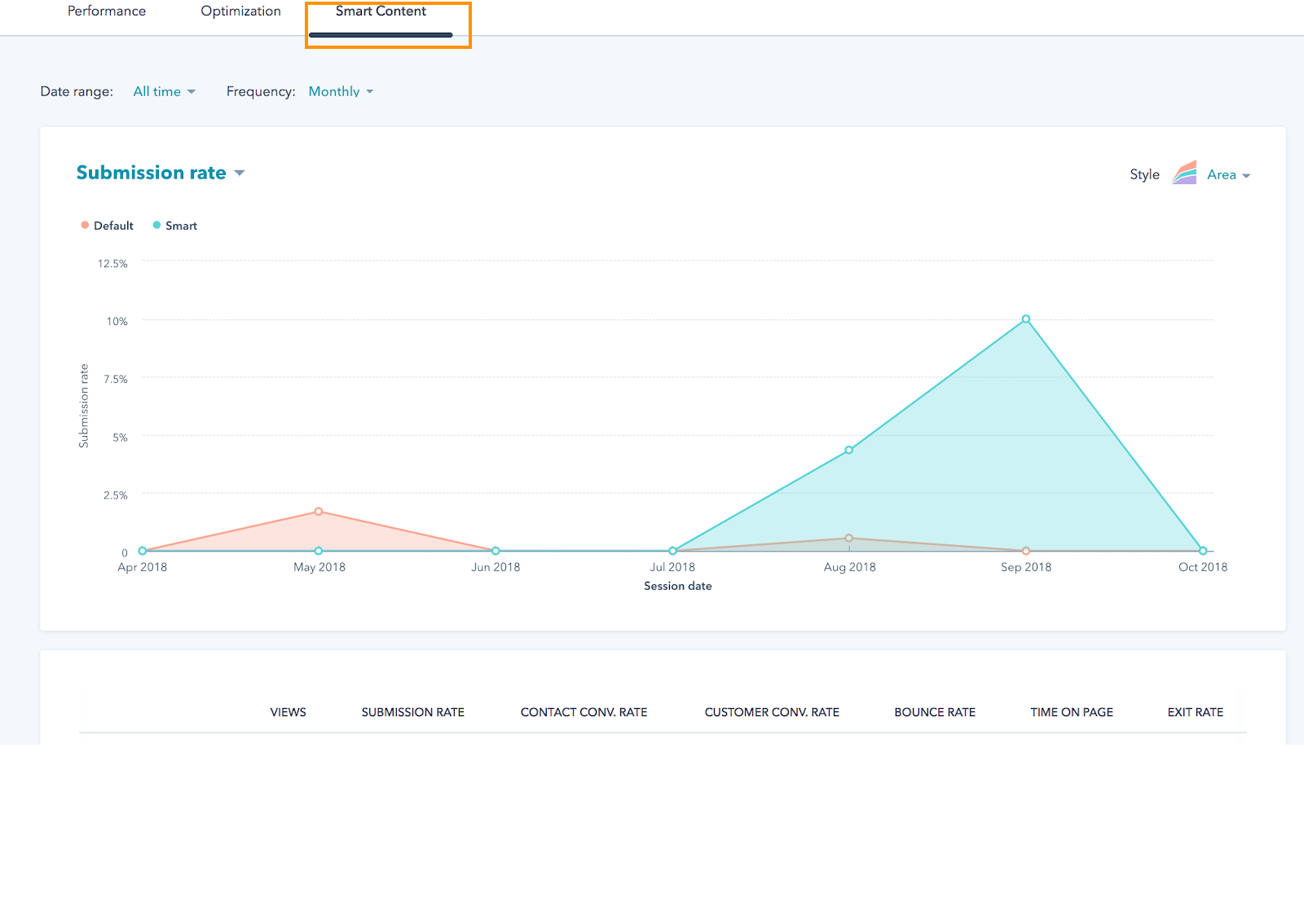Viewport: 1304px width, 924px height.
Task: Click the Smart data point at Aug 2018
Action: [849, 450]
